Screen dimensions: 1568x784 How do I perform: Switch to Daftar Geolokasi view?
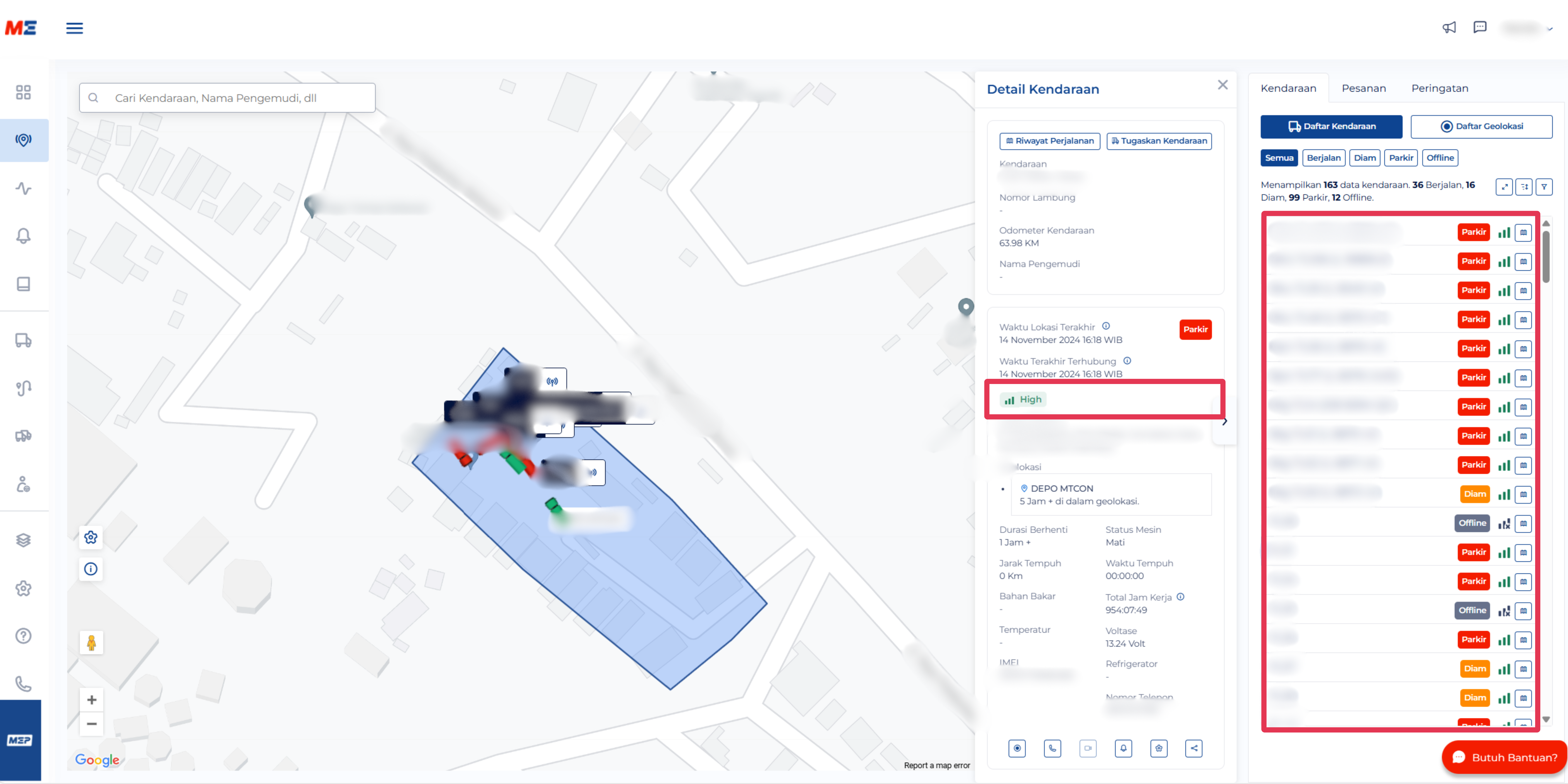pyautogui.click(x=1482, y=127)
